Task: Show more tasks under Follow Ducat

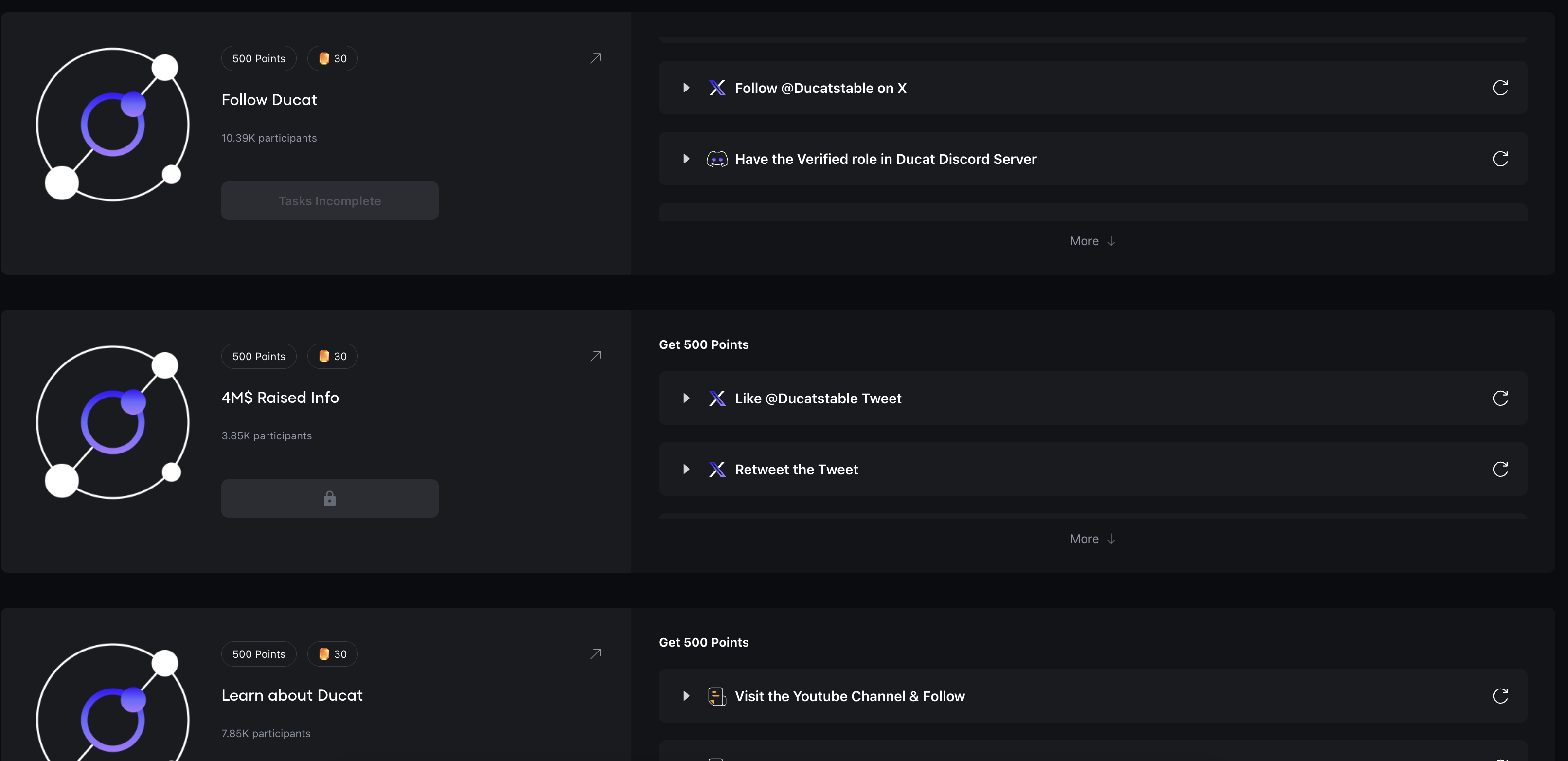Action: click(x=1093, y=241)
